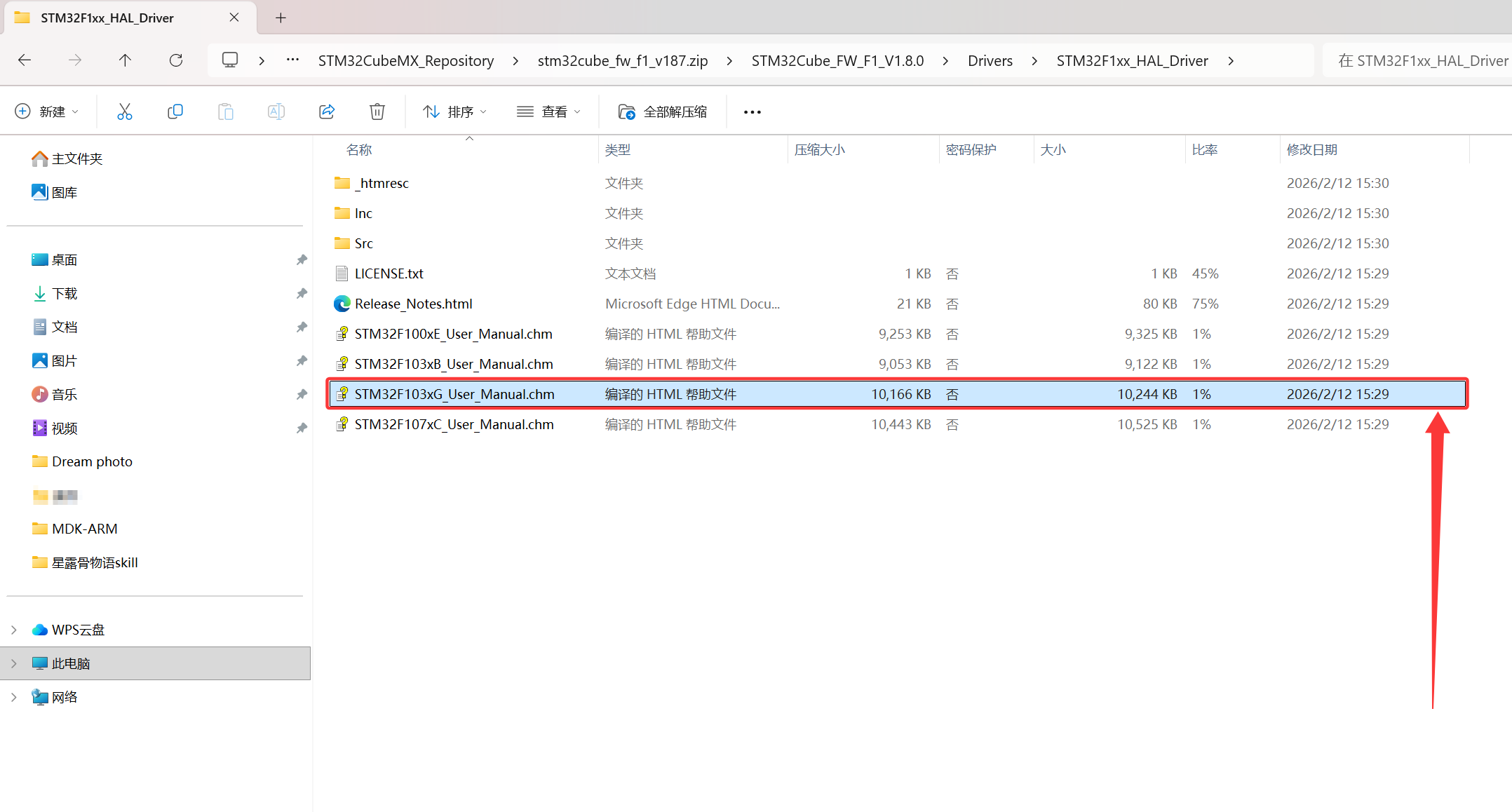
Task: Open a new File Explorer tab
Action: coord(281,18)
